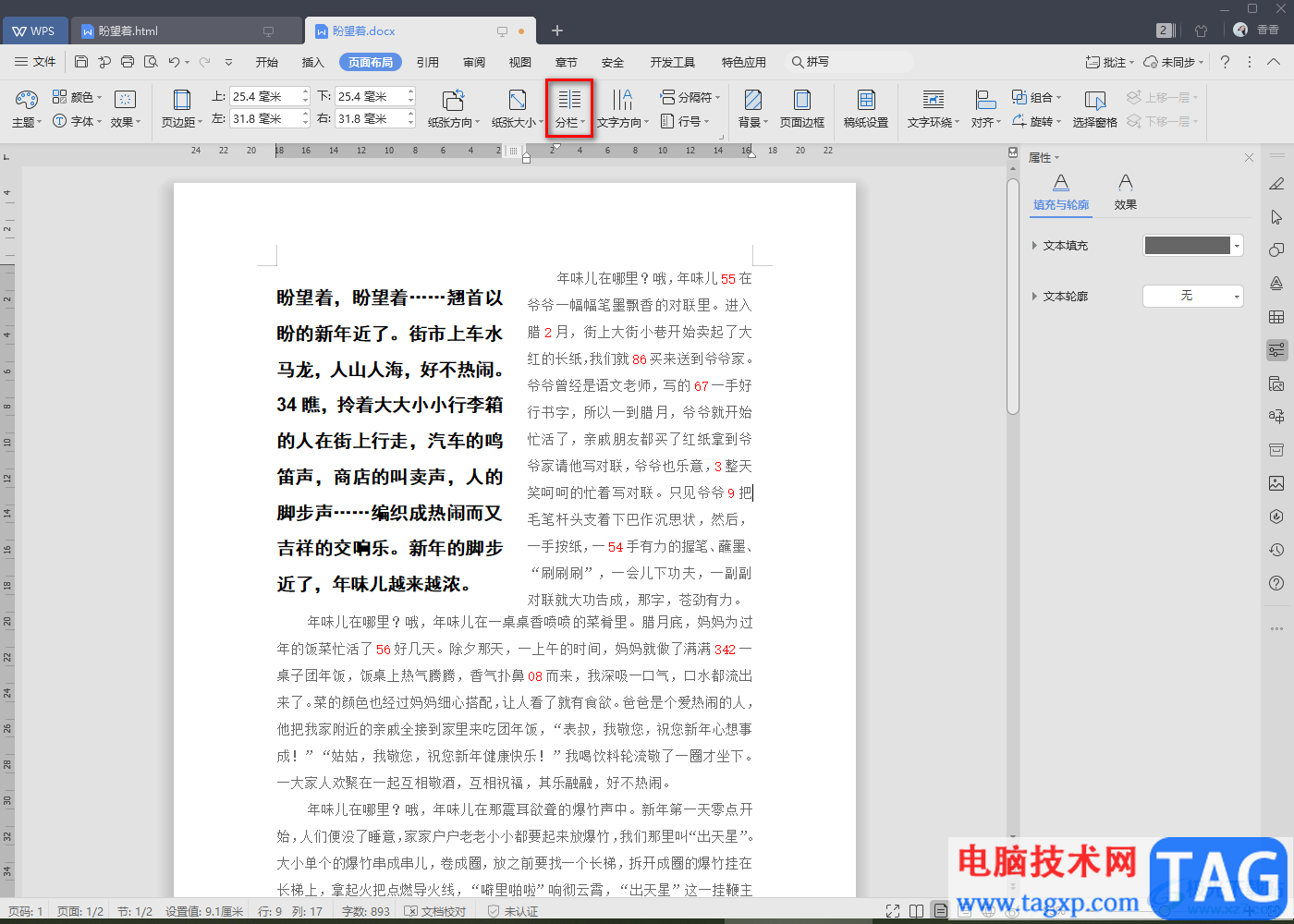This screenshot has height=924, width=1294.
Task: Select the 填充与轮廓 tab in properties
Action: (1061, 193)
